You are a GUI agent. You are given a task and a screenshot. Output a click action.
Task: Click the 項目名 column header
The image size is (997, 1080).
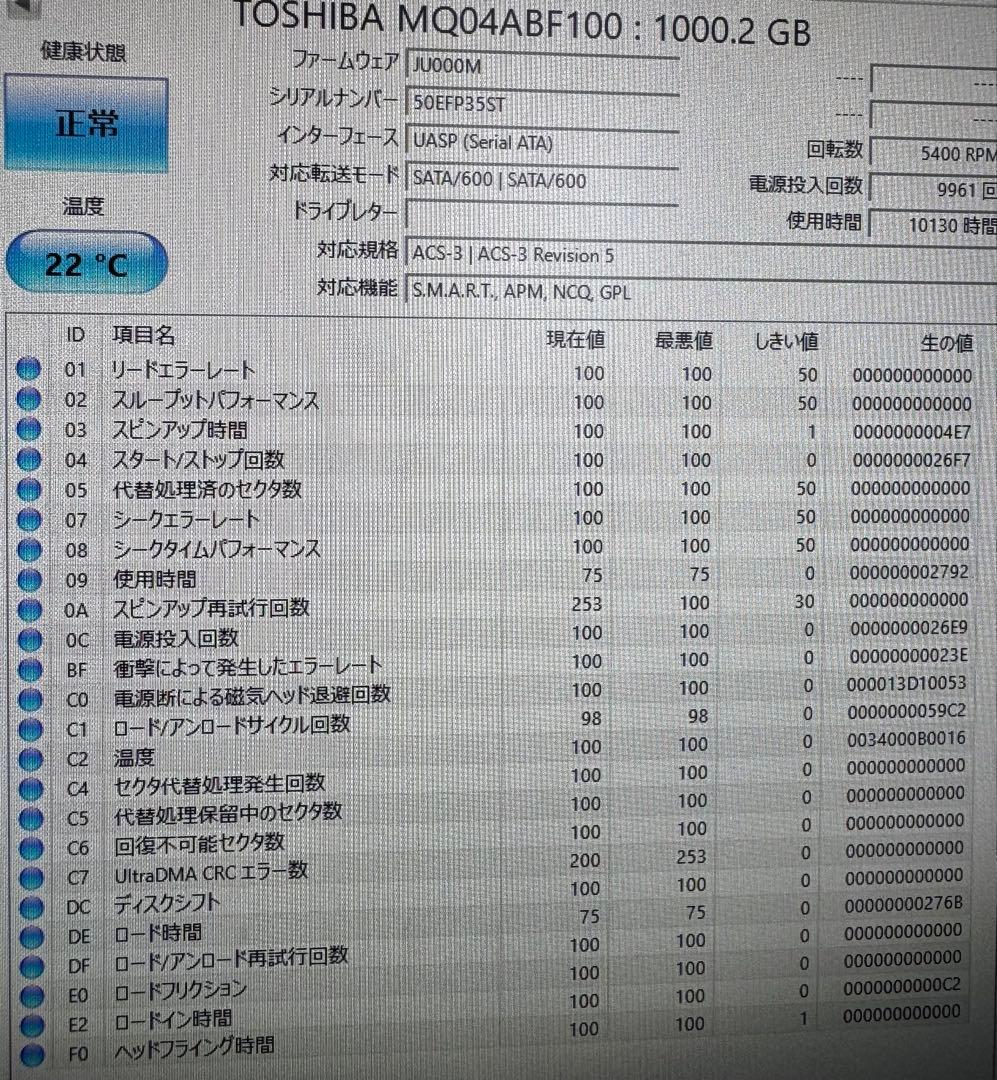[x=143, y=335]
